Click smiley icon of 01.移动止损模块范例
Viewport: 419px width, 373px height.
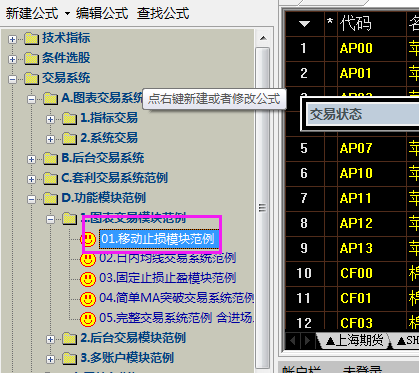88,239
